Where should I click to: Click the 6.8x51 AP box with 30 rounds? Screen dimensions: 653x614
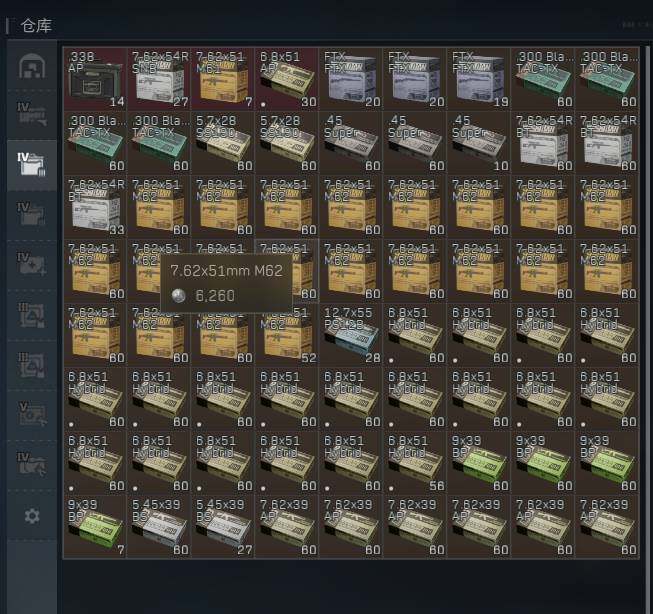(x=288, y=79)
